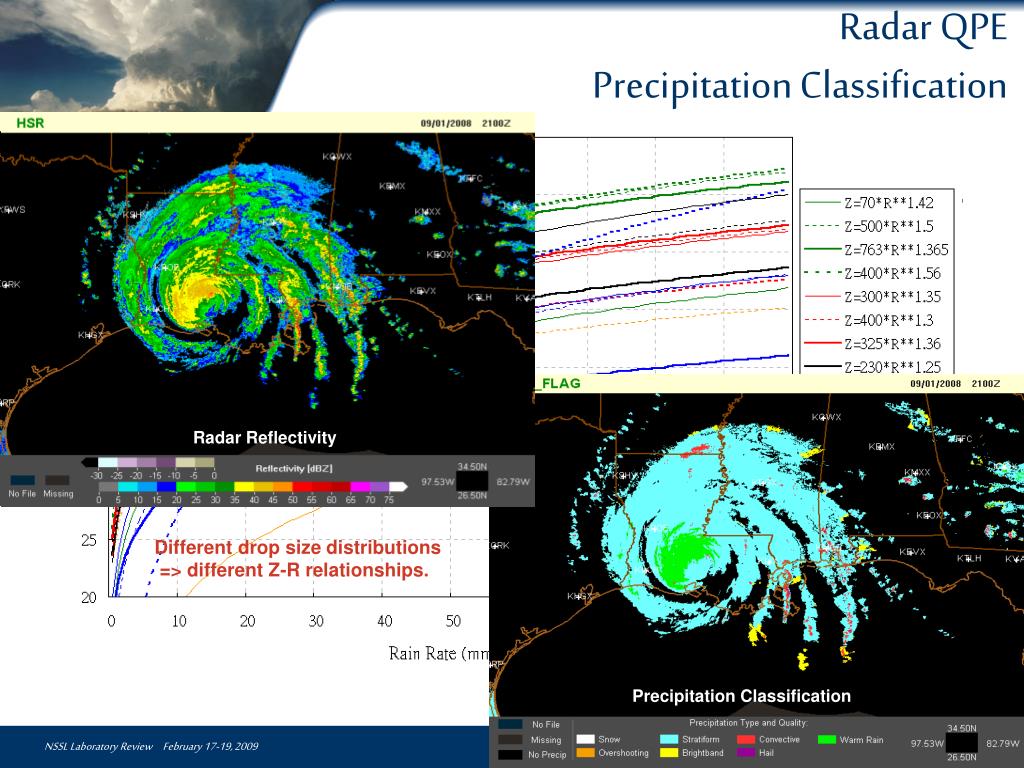Click the black extent box in the reflectivity legend
The width and height of the screenshot is (1024, 768).
(x=472, y=482)
